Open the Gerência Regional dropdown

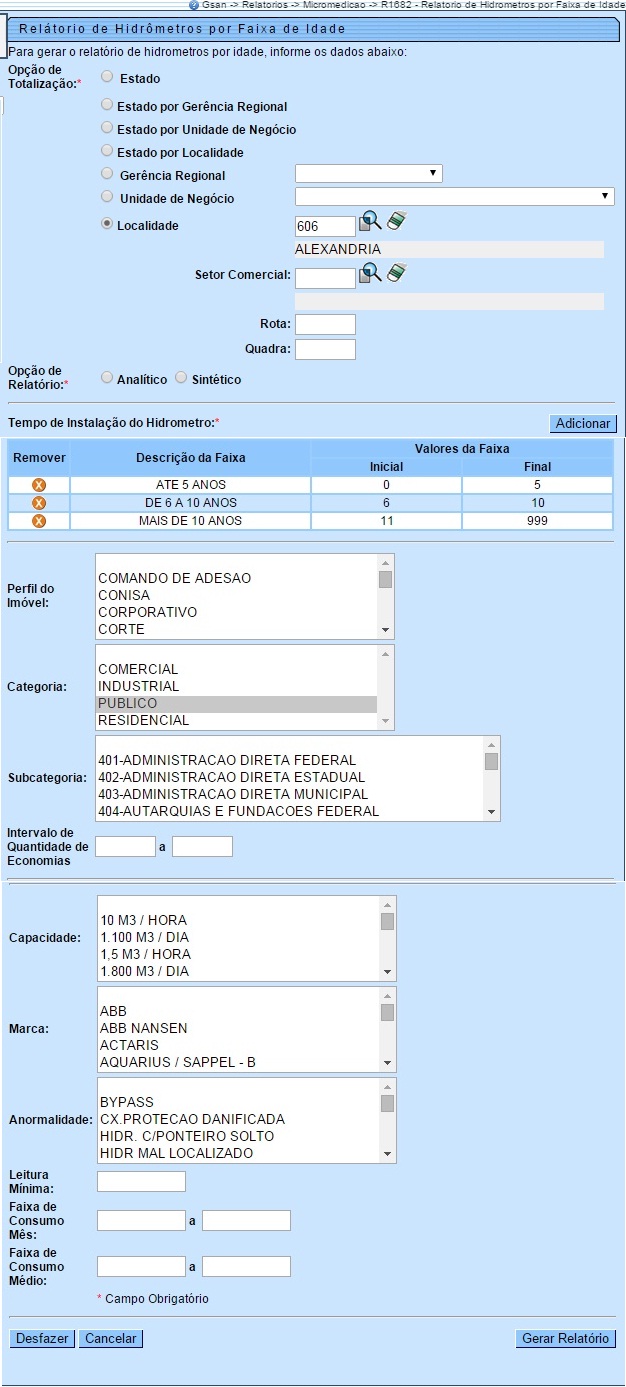tap(368, 174)
